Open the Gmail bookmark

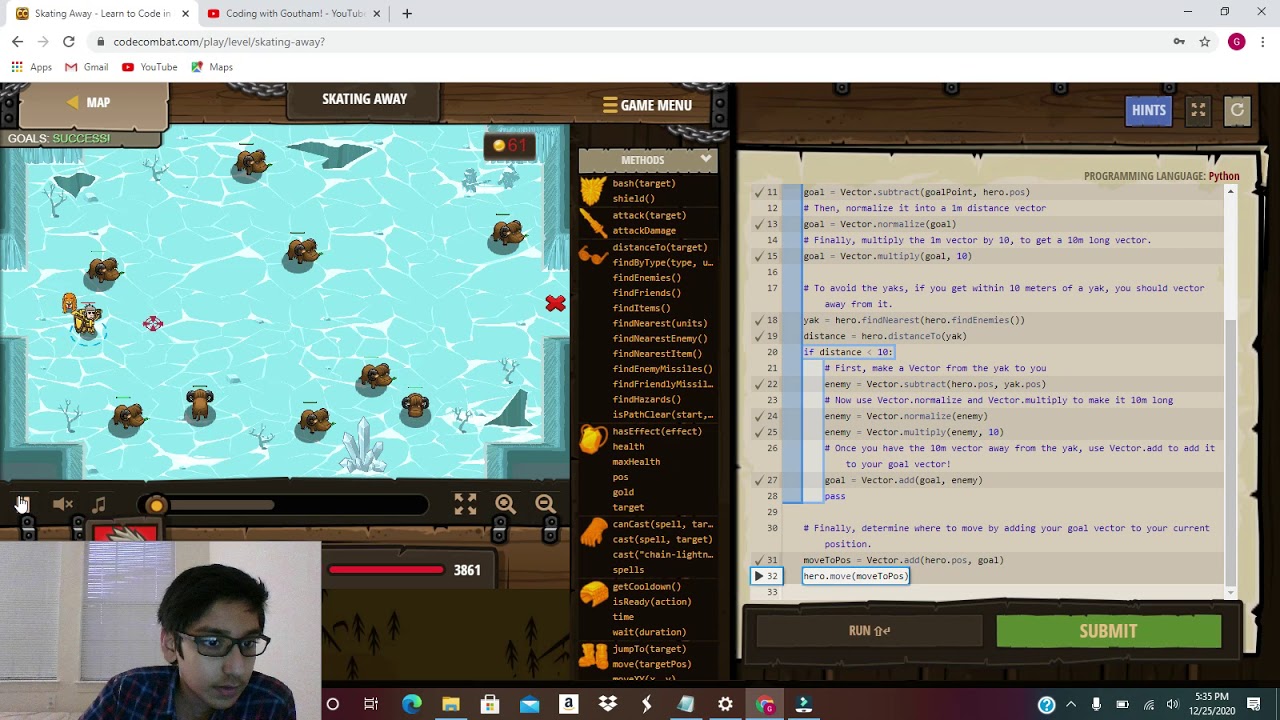click(x=86, y=67)
